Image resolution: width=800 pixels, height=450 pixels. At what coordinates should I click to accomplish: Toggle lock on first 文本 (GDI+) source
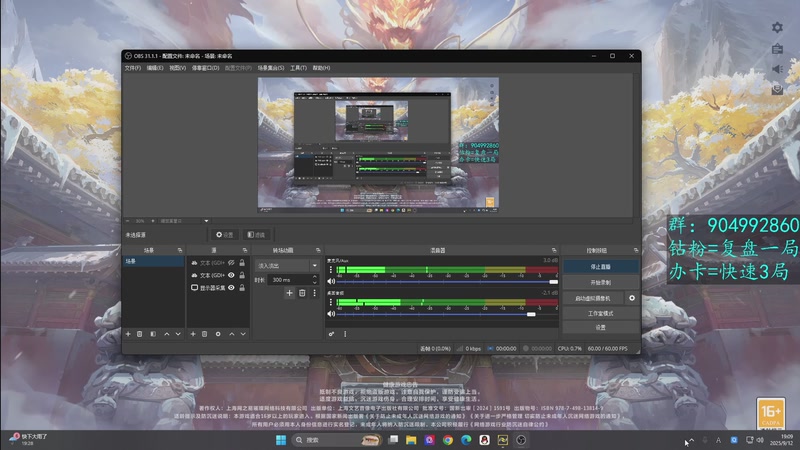click(x=242, y=263)
